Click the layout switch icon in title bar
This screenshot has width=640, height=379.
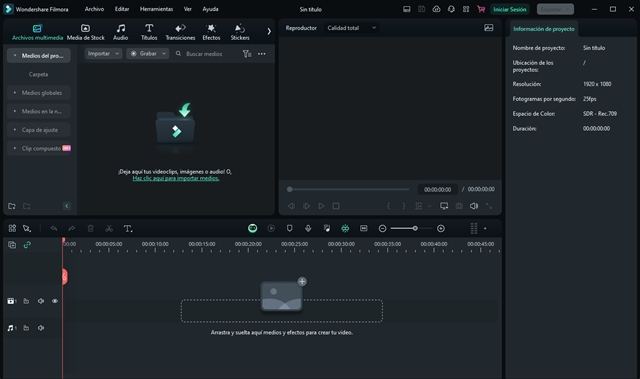407,9
